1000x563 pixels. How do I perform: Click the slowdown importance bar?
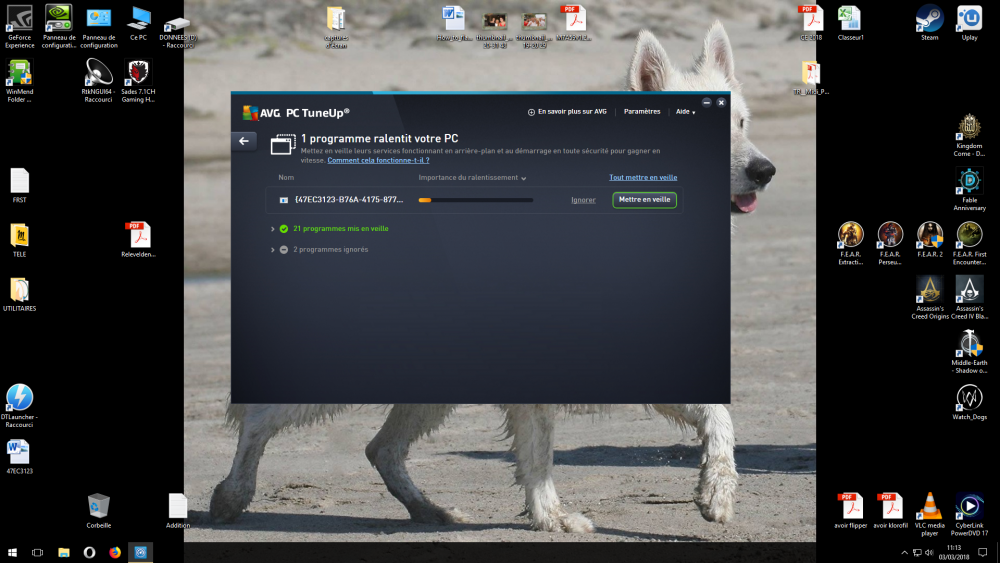point(476,200)
